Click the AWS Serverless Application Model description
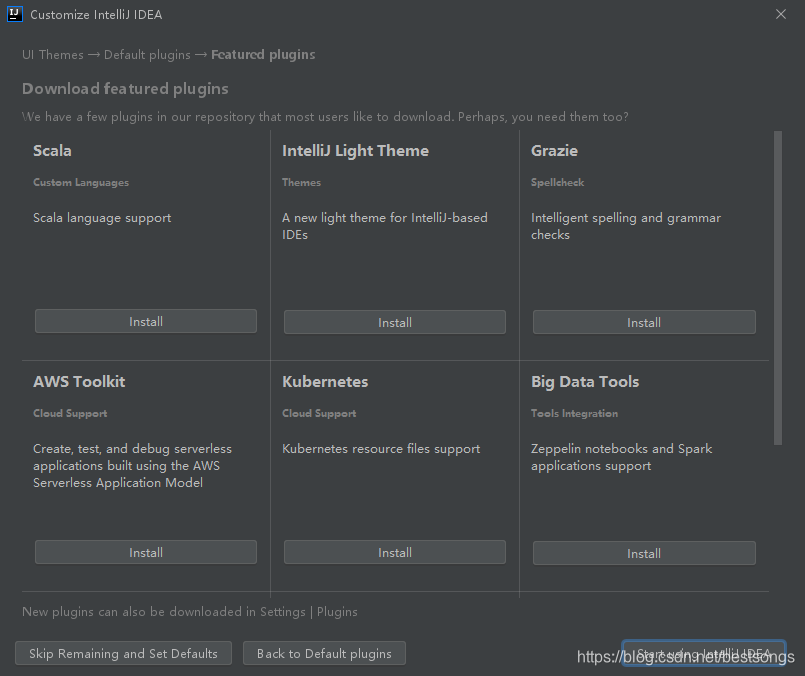The width and height of the screenshot is (805, 676). tap(132, 466)
